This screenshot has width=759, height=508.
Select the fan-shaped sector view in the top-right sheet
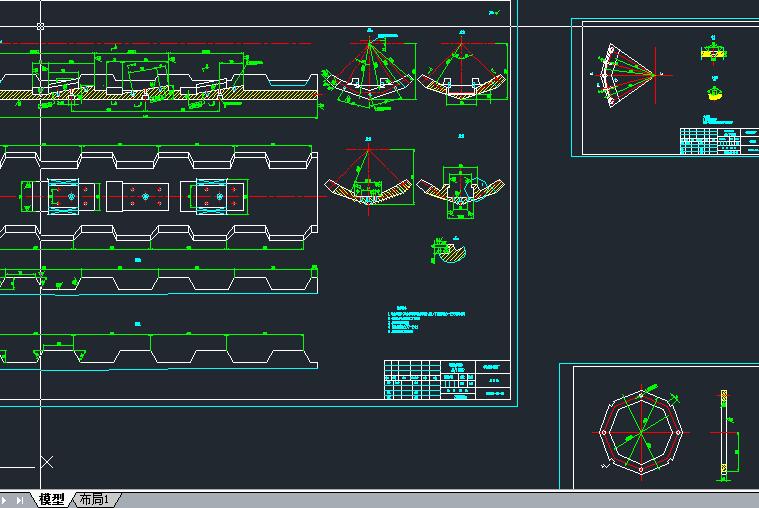pos(629,75)
